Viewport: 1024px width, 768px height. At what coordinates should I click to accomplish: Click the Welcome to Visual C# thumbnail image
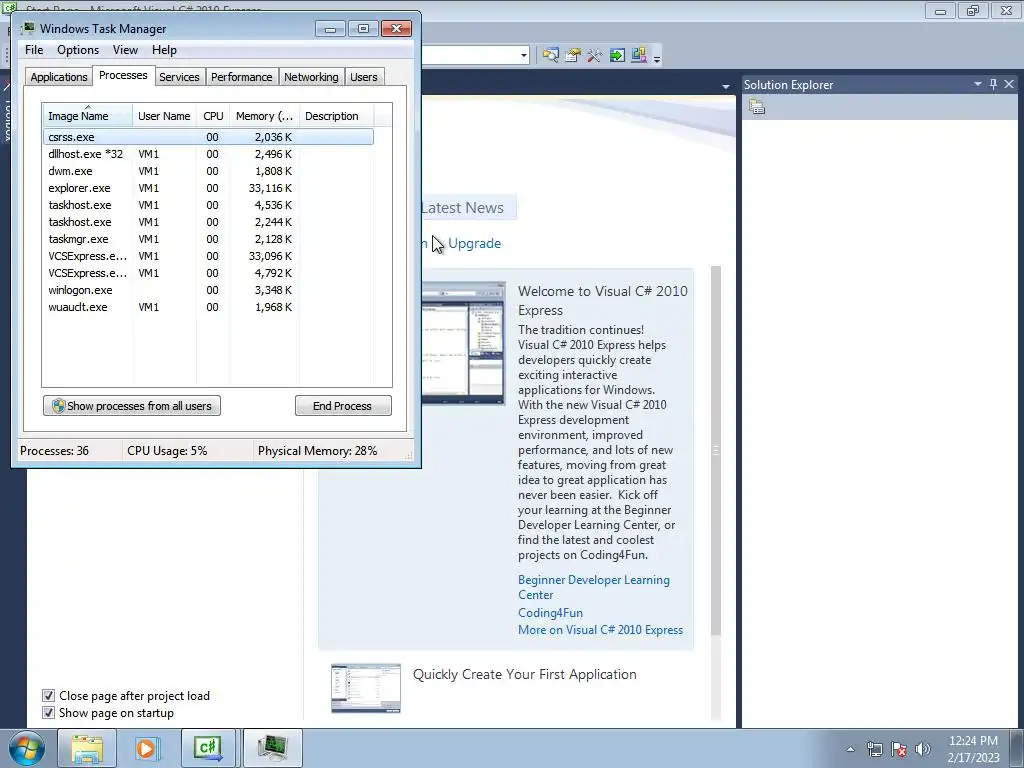click(463, 344)
